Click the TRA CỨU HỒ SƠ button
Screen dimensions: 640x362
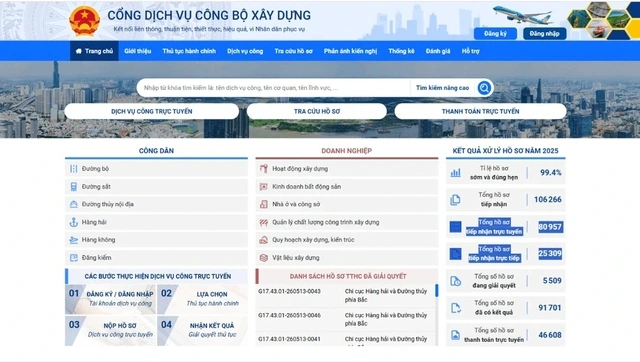coord(317,111)
